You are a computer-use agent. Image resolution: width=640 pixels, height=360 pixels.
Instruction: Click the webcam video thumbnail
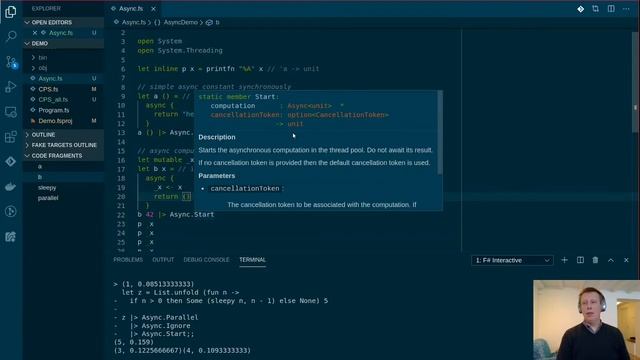pos(586,320)
